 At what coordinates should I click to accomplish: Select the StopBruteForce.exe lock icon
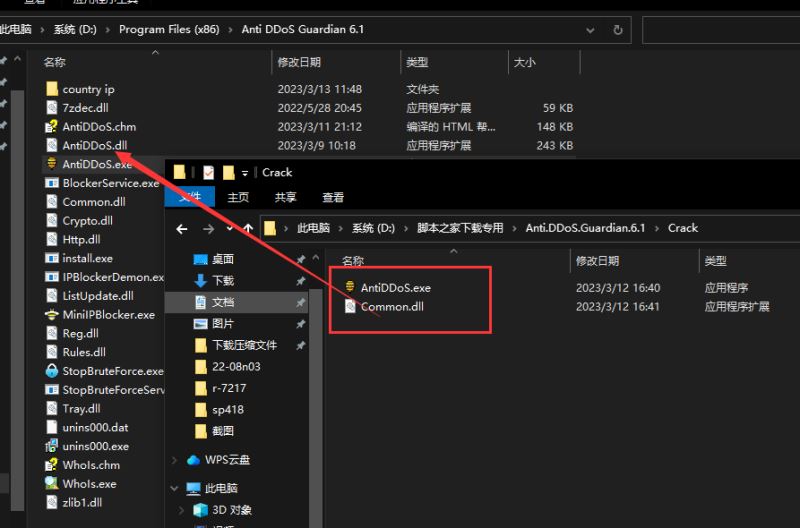52,371
